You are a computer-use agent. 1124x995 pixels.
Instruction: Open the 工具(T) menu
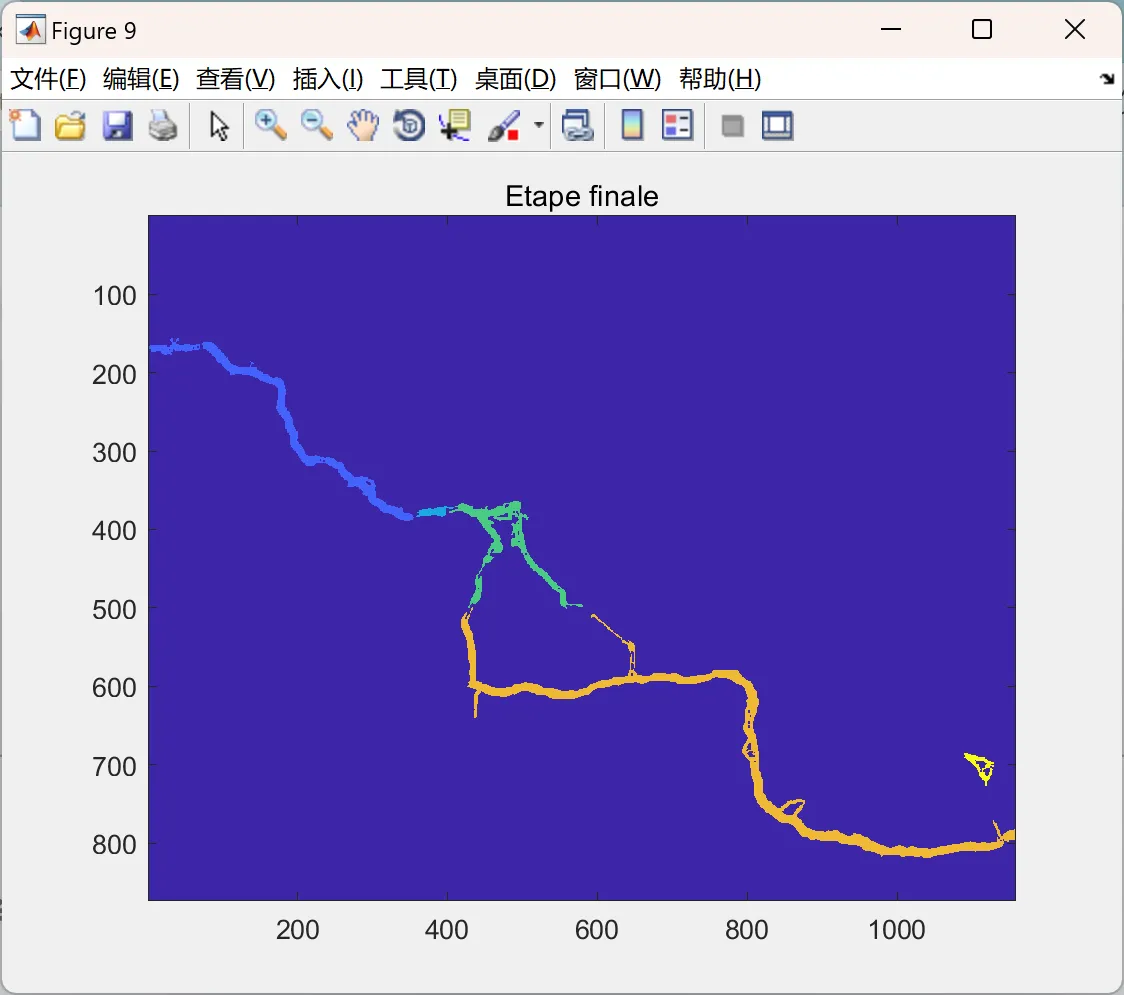pyautogui.click(x=419, y=79)
